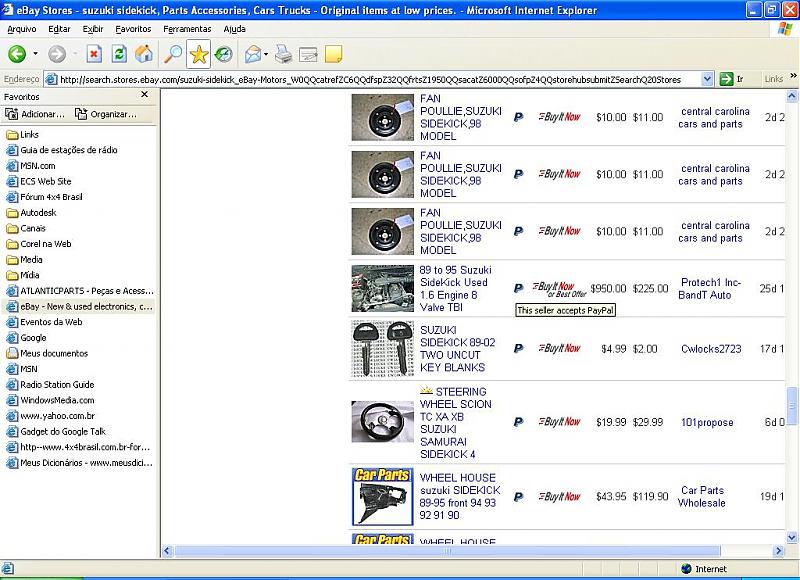Open the Google favorite
The image size is (800, 580).
26,338
